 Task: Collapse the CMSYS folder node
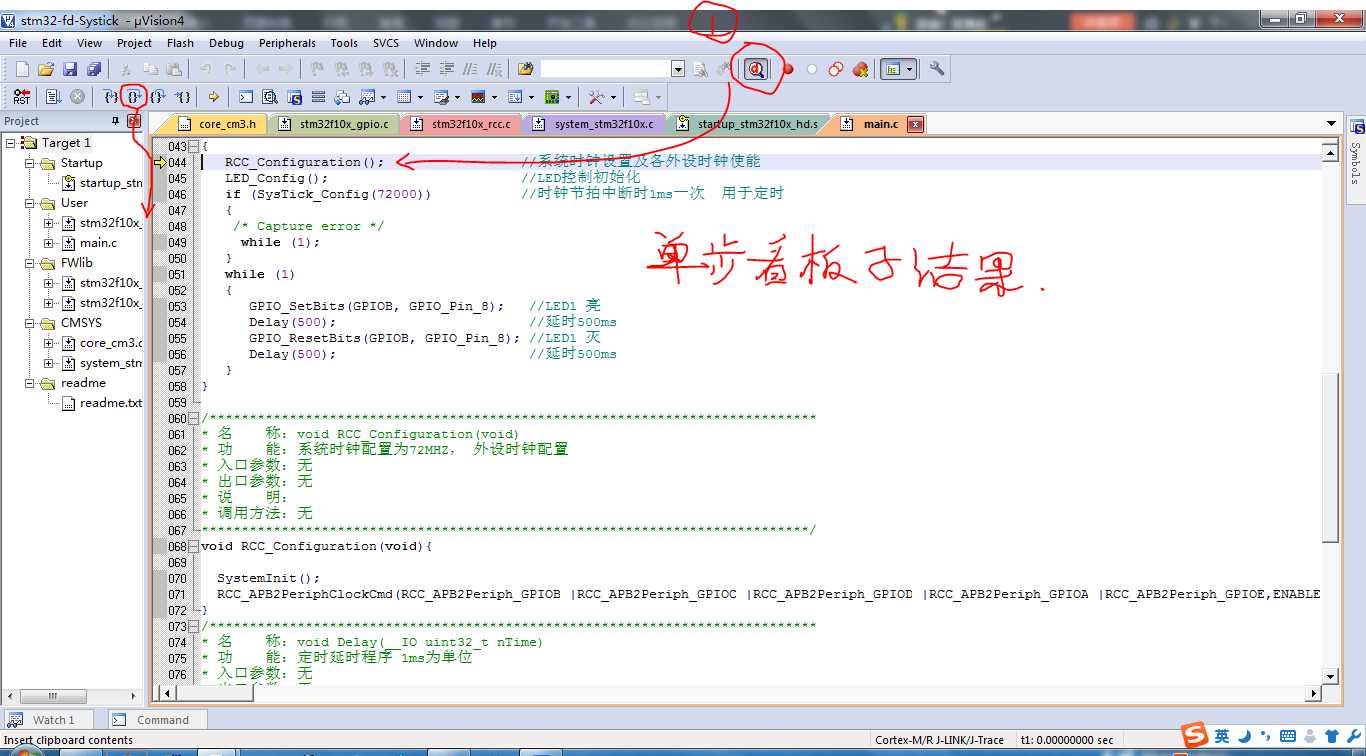click(x=29, y=323)
